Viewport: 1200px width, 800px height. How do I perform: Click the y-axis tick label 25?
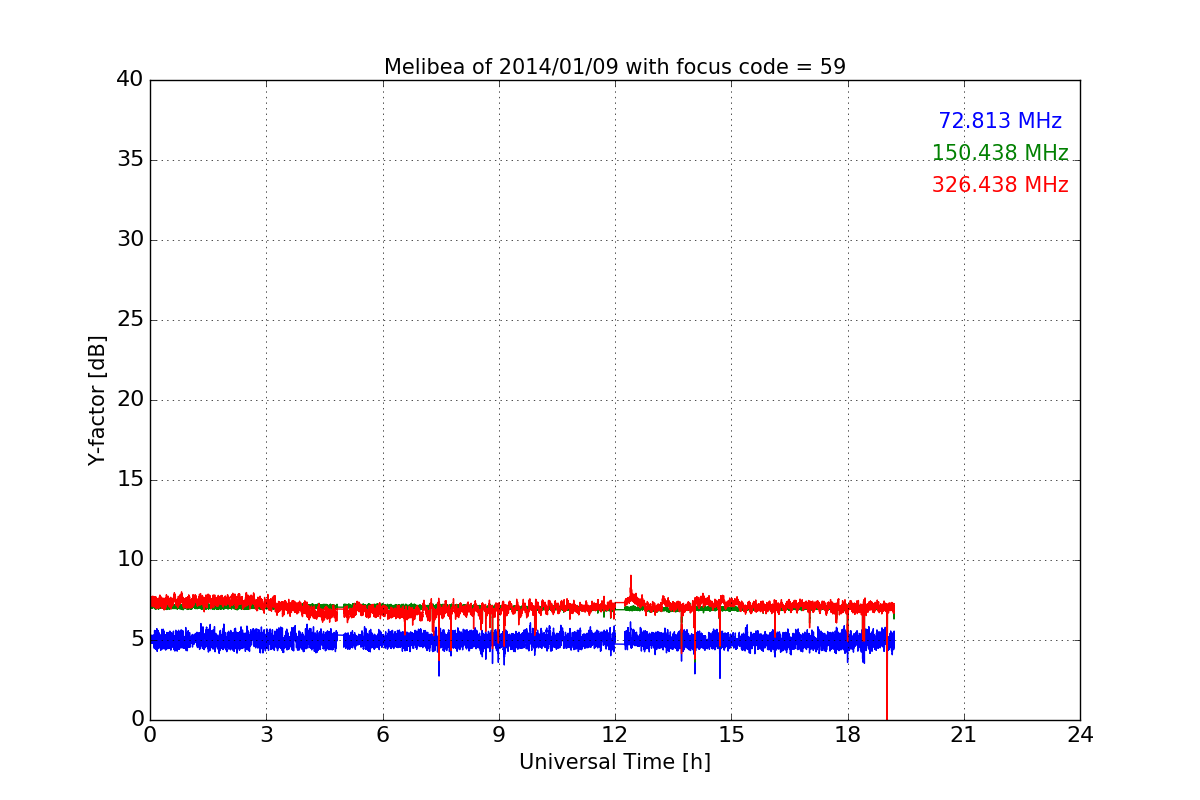pyautogui.click(x=130, y=320)
